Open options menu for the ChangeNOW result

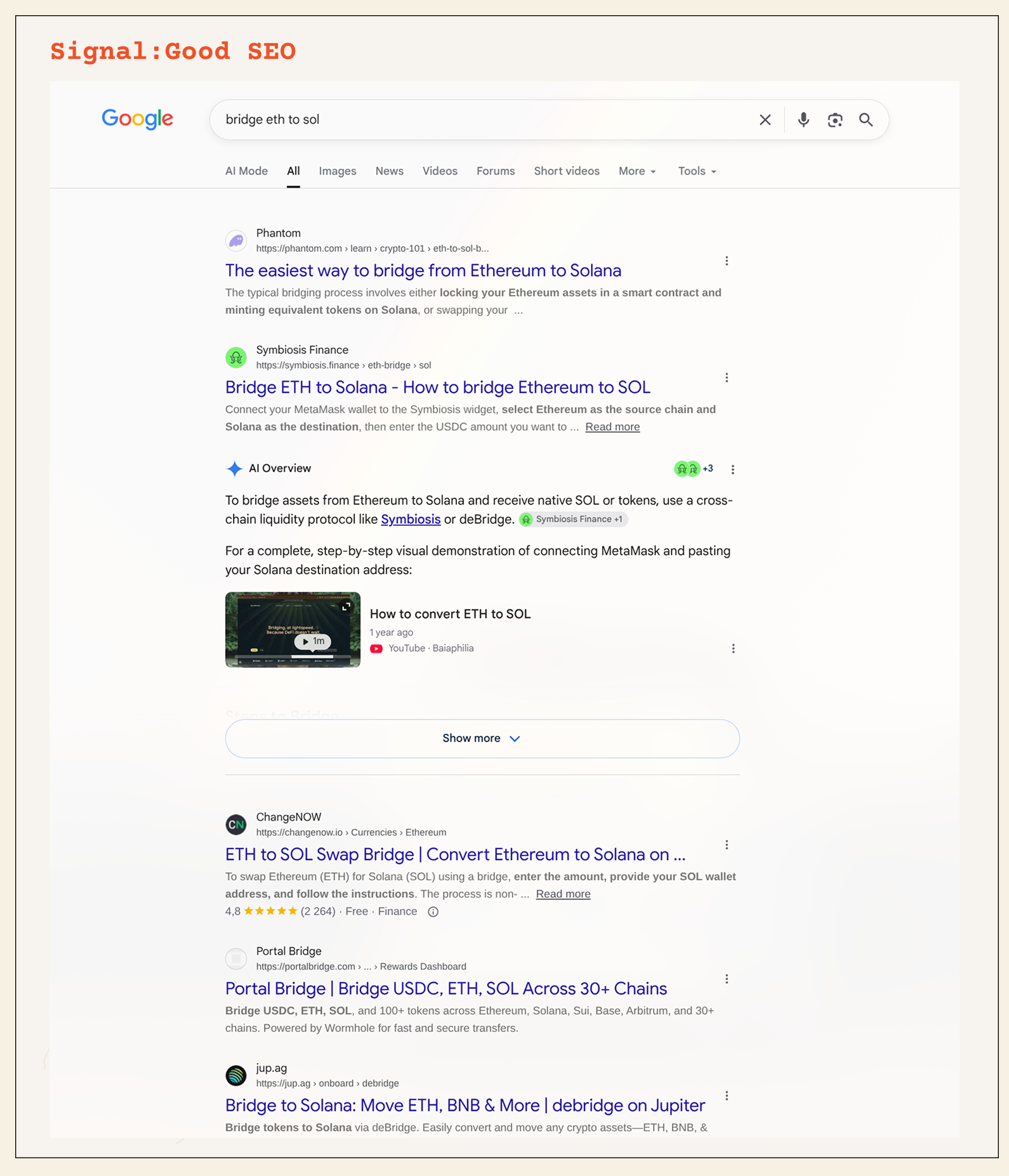pos(727,845)
